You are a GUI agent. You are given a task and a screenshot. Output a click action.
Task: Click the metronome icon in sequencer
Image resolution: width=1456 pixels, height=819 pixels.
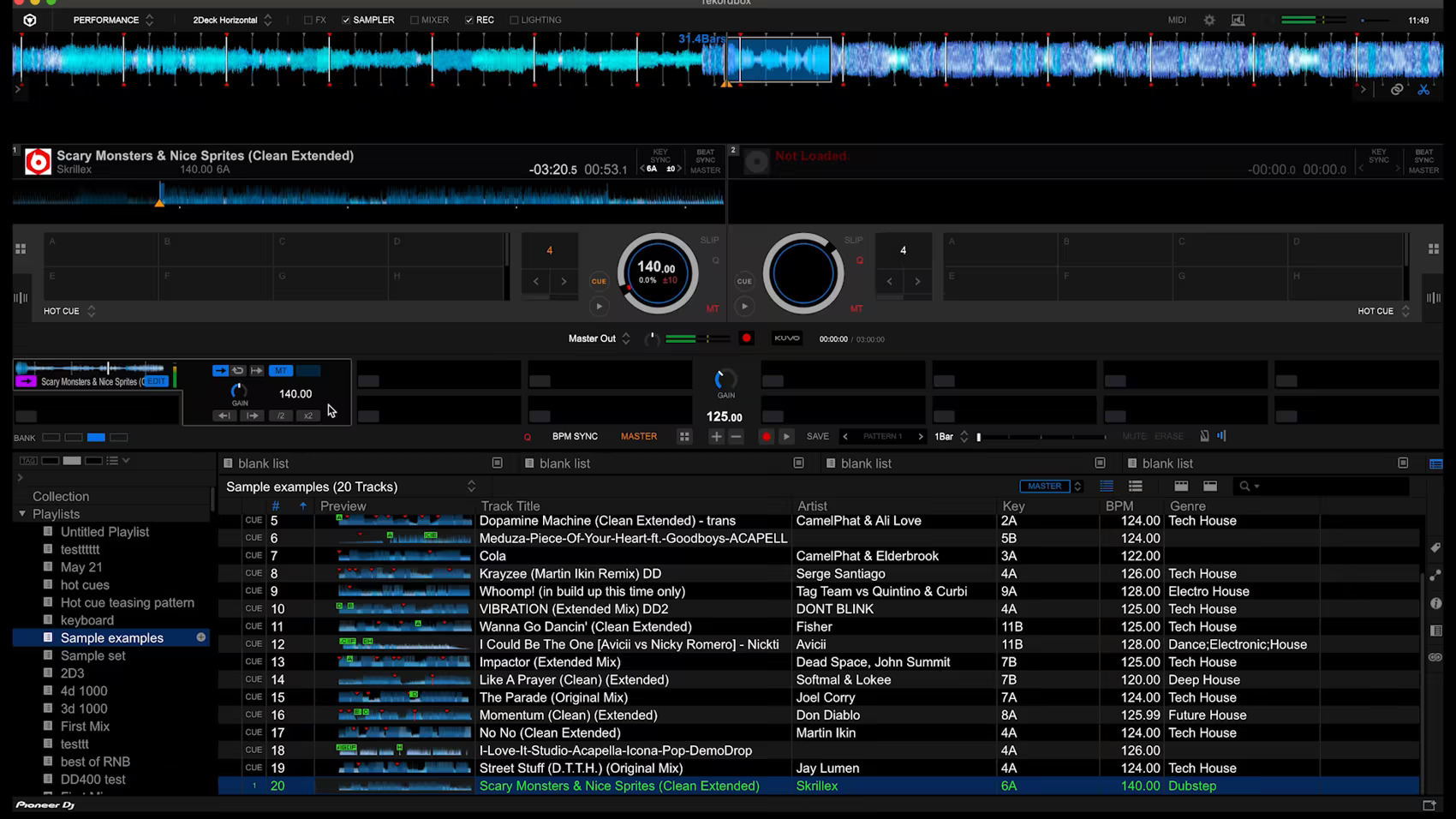1204,436
